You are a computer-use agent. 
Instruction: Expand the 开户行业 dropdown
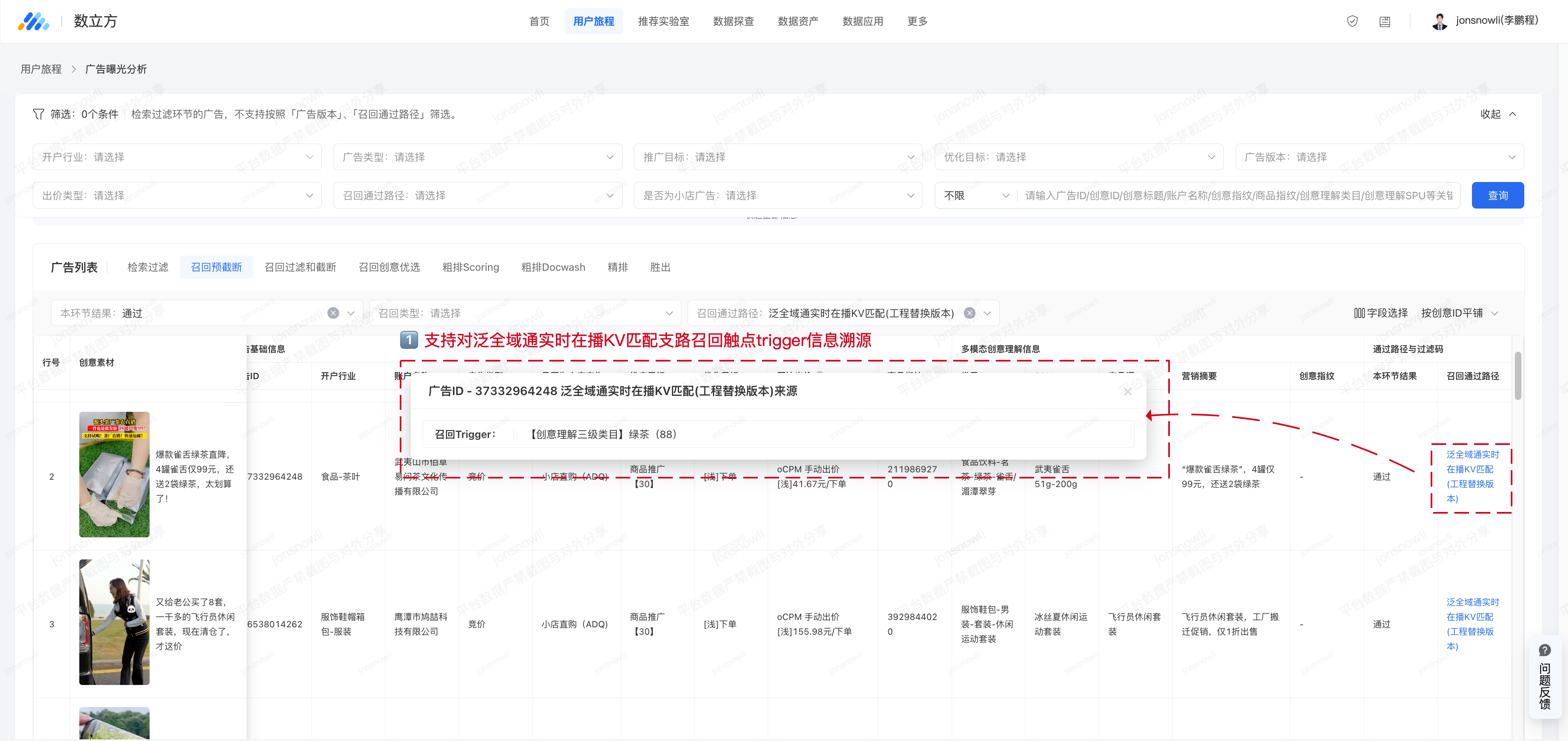[x=177, y=157]
